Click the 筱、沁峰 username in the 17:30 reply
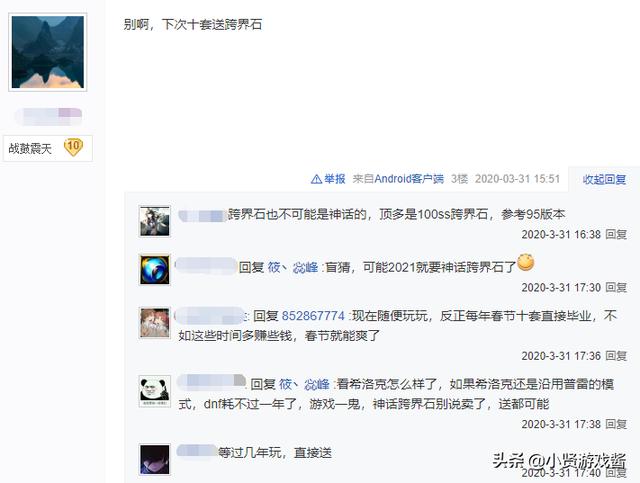640x483 pixels. pos(293,267)
